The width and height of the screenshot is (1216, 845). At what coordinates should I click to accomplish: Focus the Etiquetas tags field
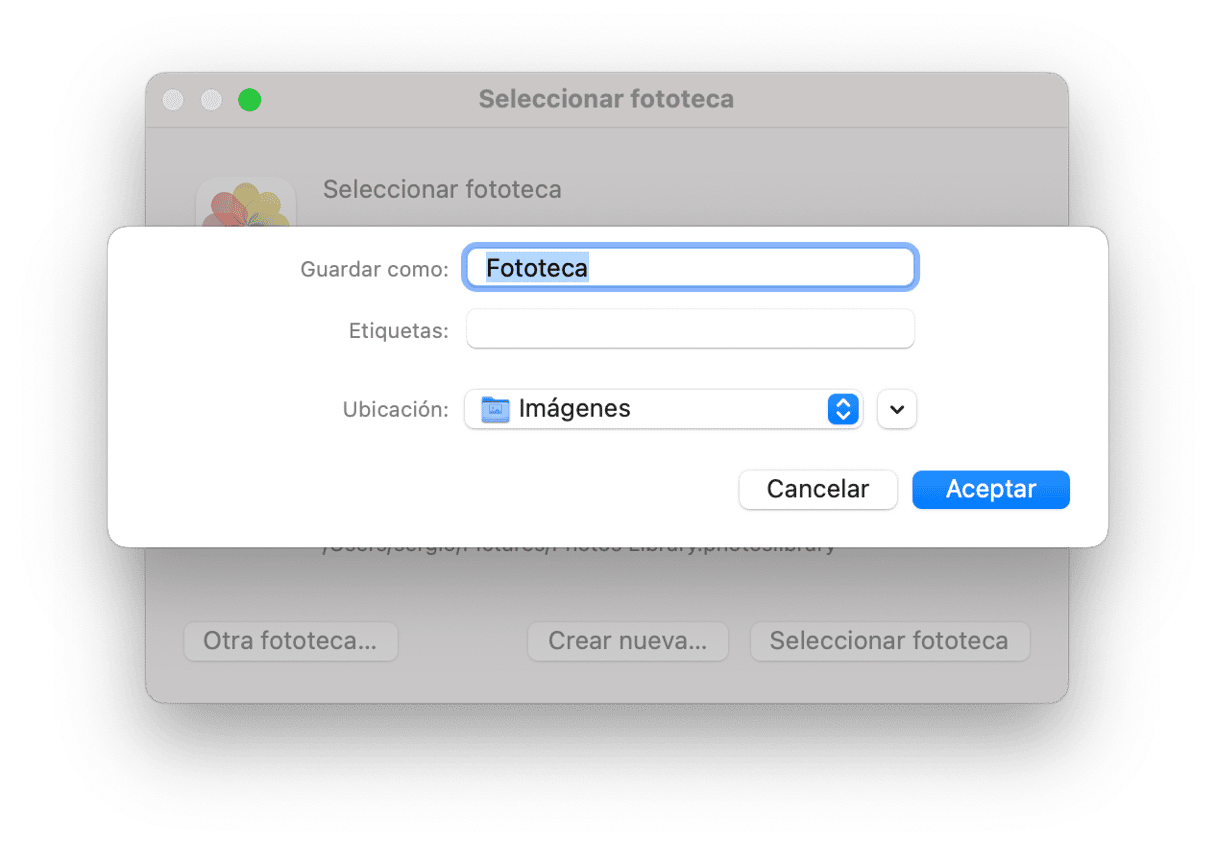[x=691, y=329]
